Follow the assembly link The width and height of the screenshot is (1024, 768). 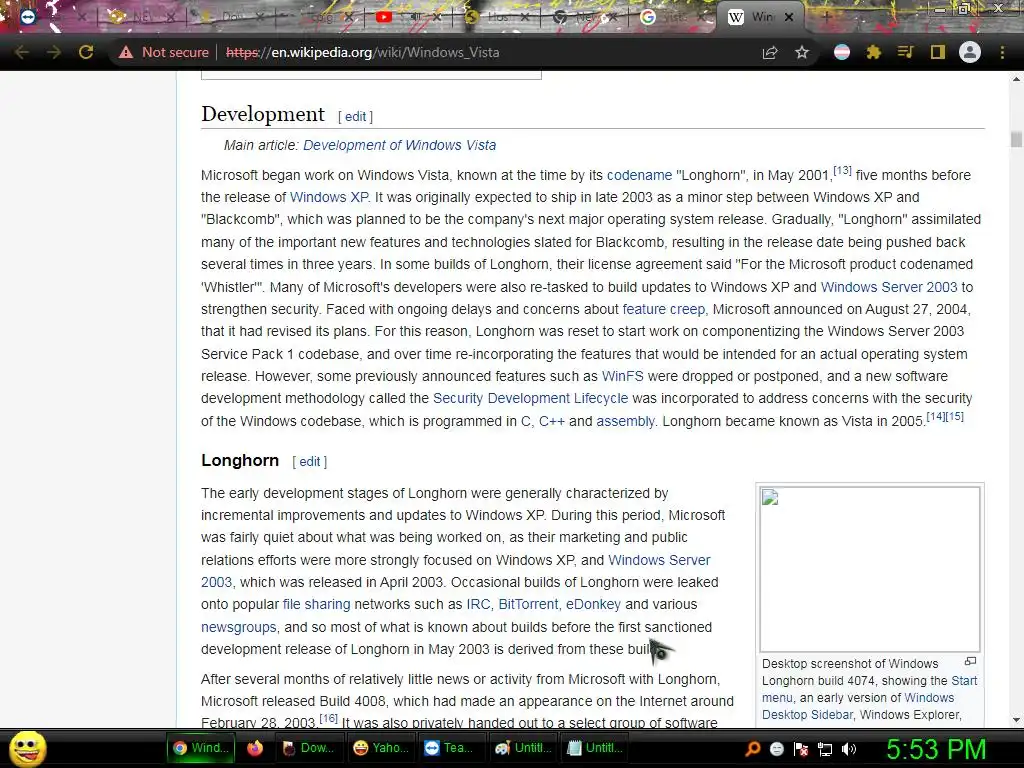(x=625, y=421)
